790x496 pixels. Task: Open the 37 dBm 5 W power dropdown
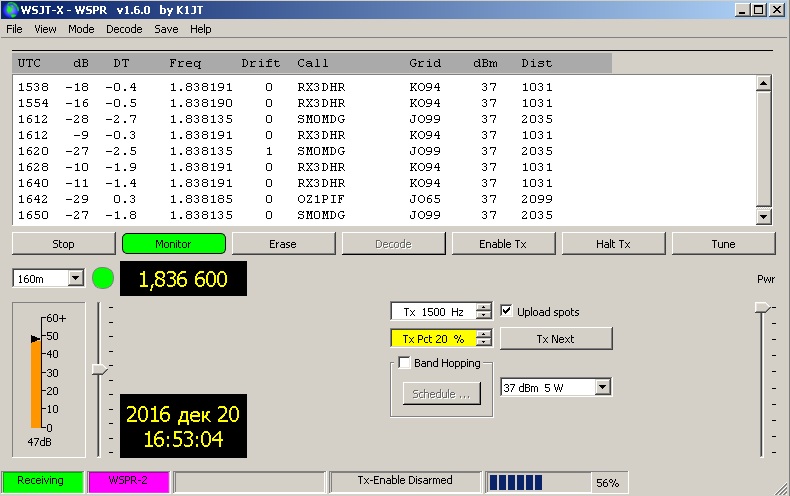click(x=603, y=387)
